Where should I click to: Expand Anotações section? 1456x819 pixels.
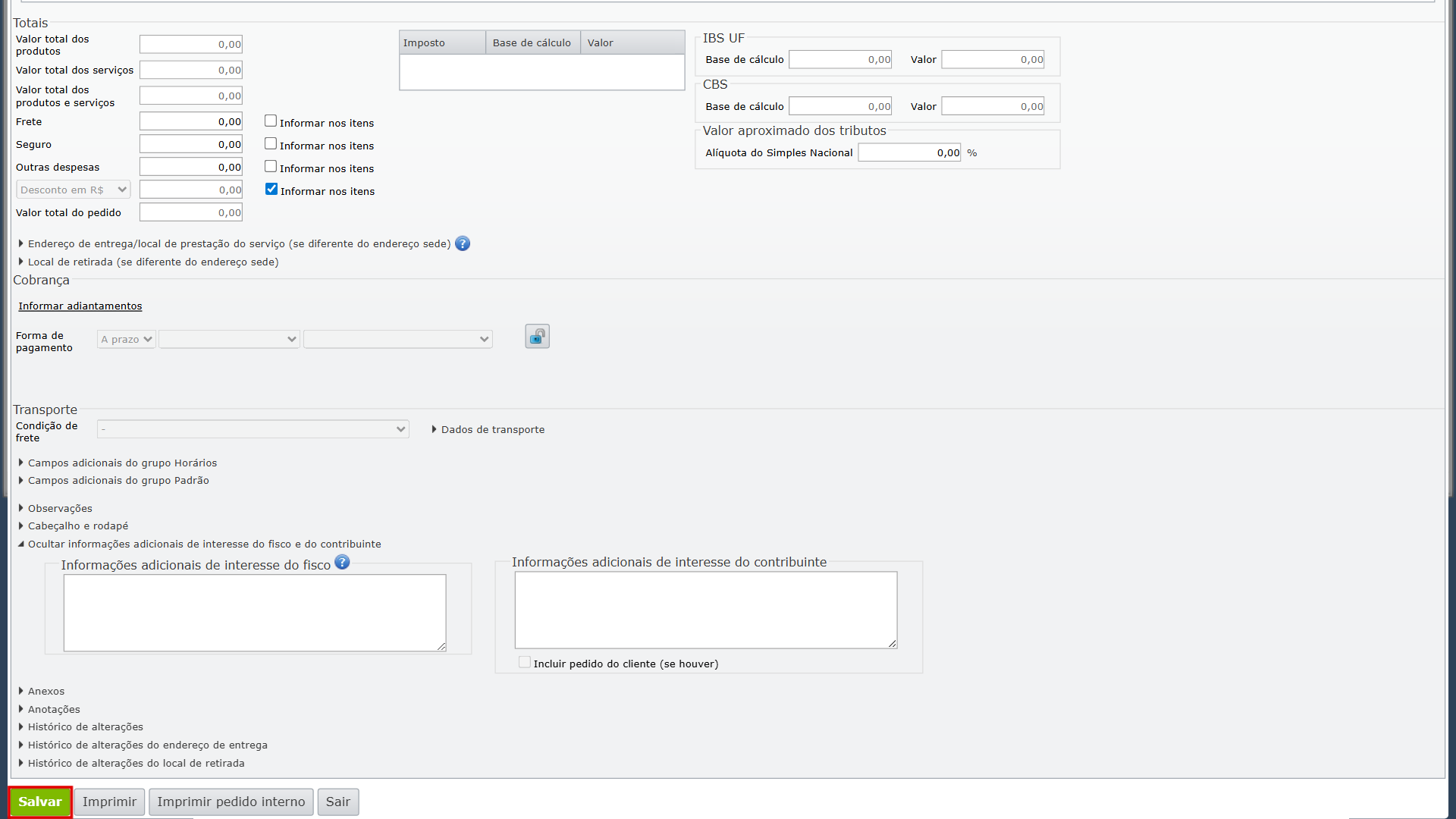pos(54,709)
